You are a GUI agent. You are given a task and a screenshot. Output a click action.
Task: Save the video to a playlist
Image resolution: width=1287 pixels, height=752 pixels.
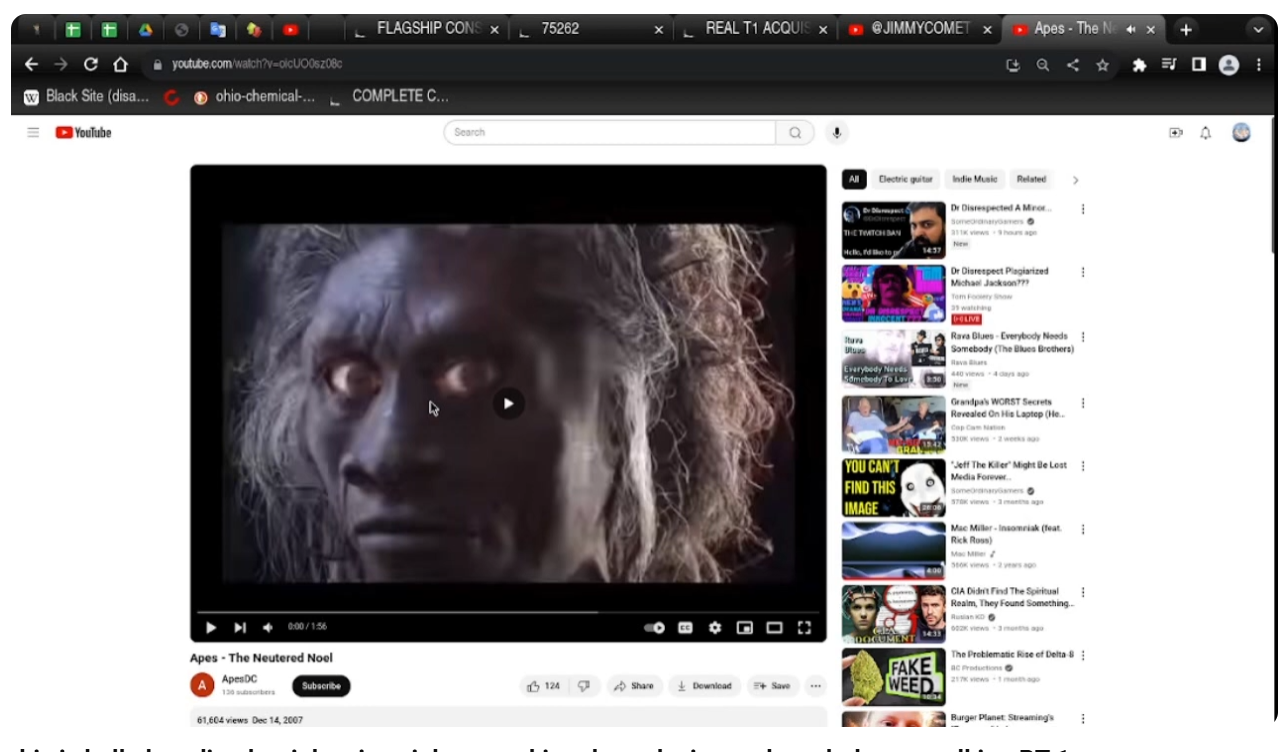(771, 686)
